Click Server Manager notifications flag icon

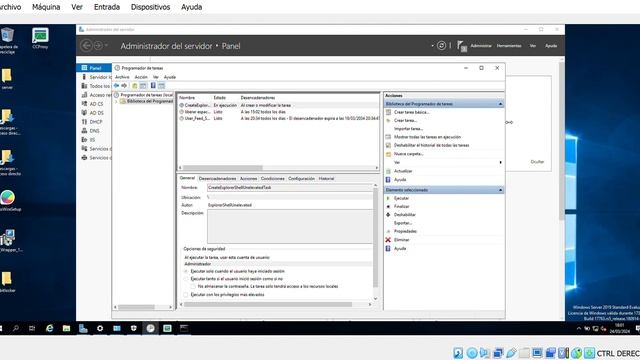click(x=462, y=46)
